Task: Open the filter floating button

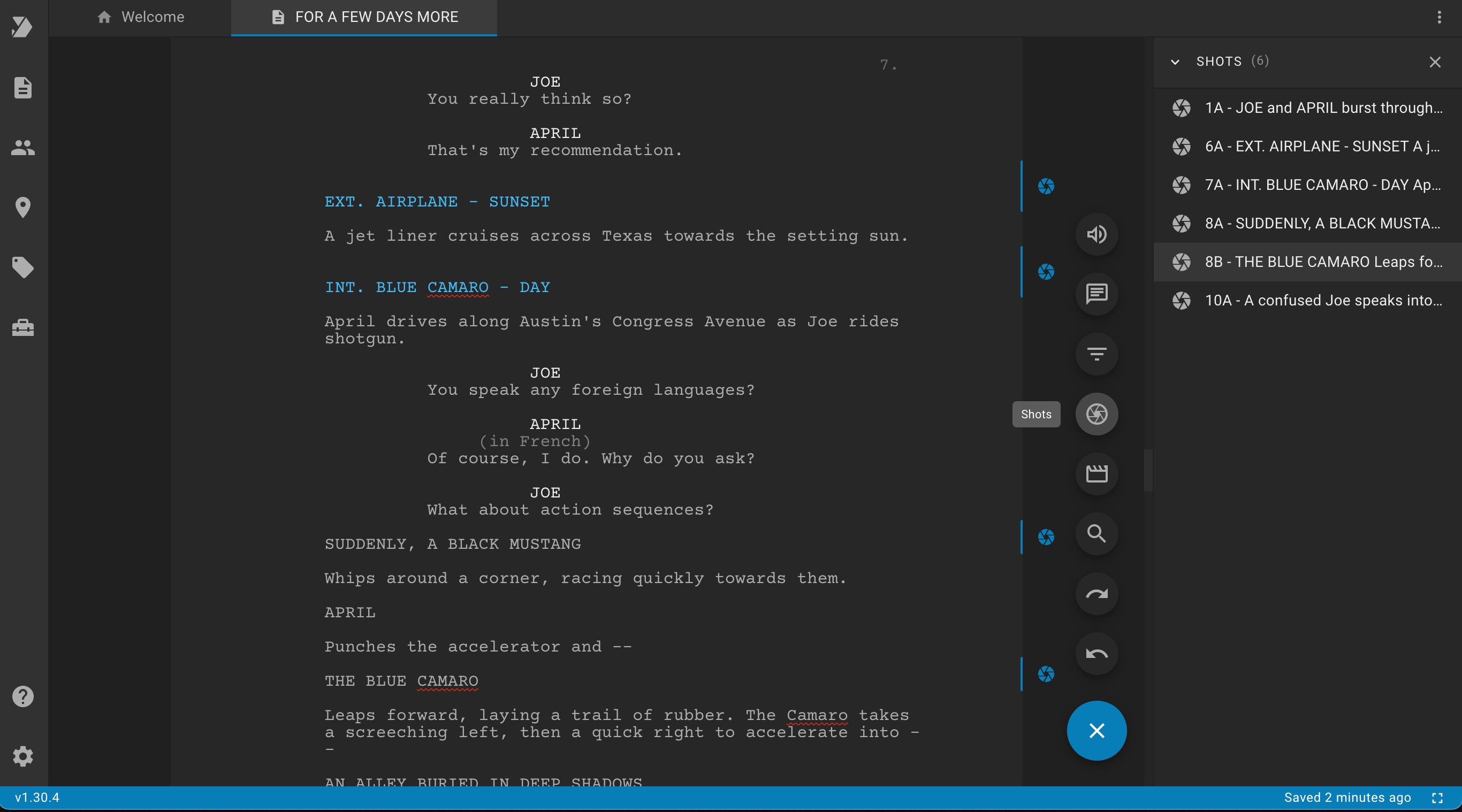Action: 1096,354
